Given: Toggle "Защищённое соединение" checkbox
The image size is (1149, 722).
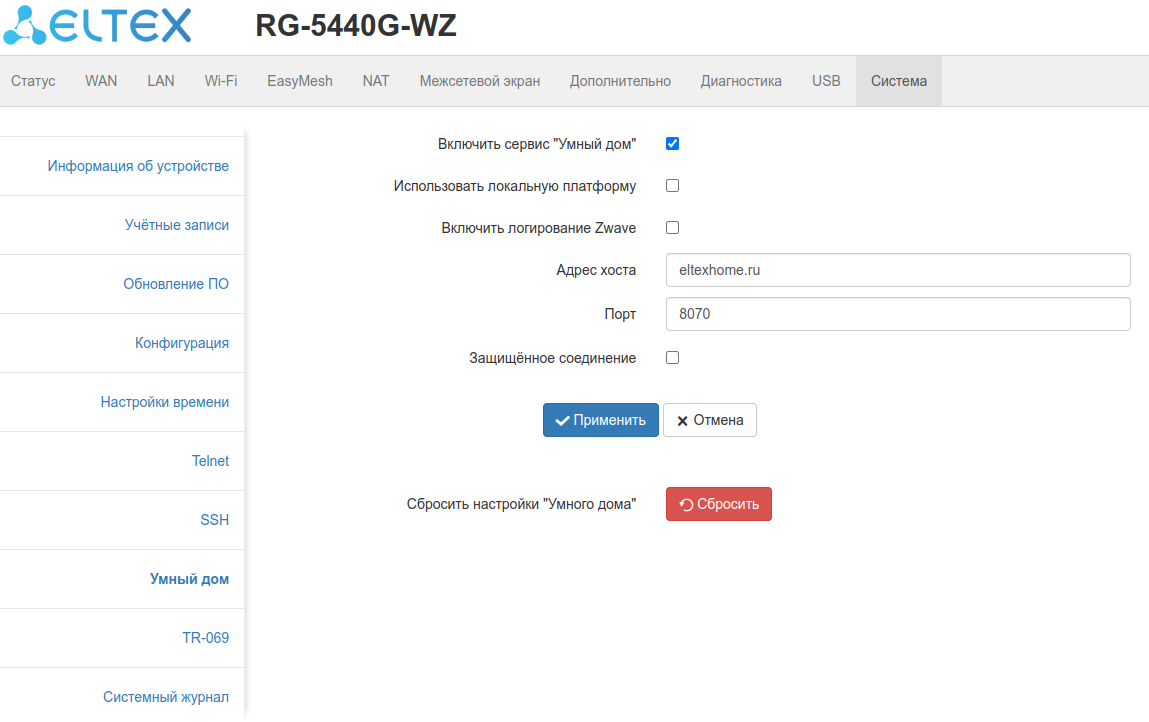Looking at the screenshot, I should 672,358.
